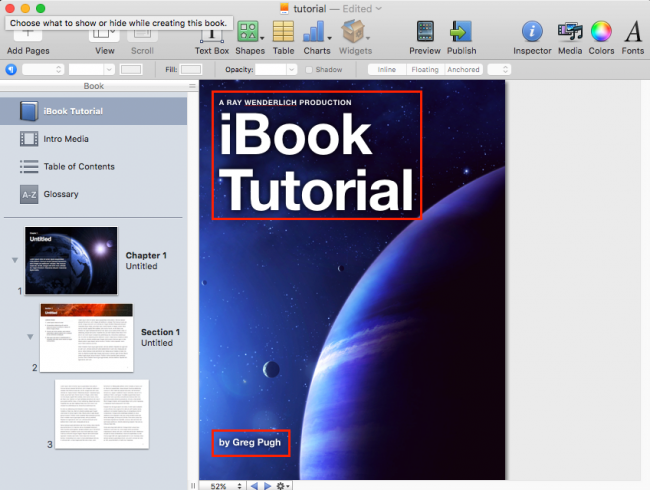Click the Scroll orientation toolbar icon
The height and width of the screenshot is (490, 650).
(142, 40)
